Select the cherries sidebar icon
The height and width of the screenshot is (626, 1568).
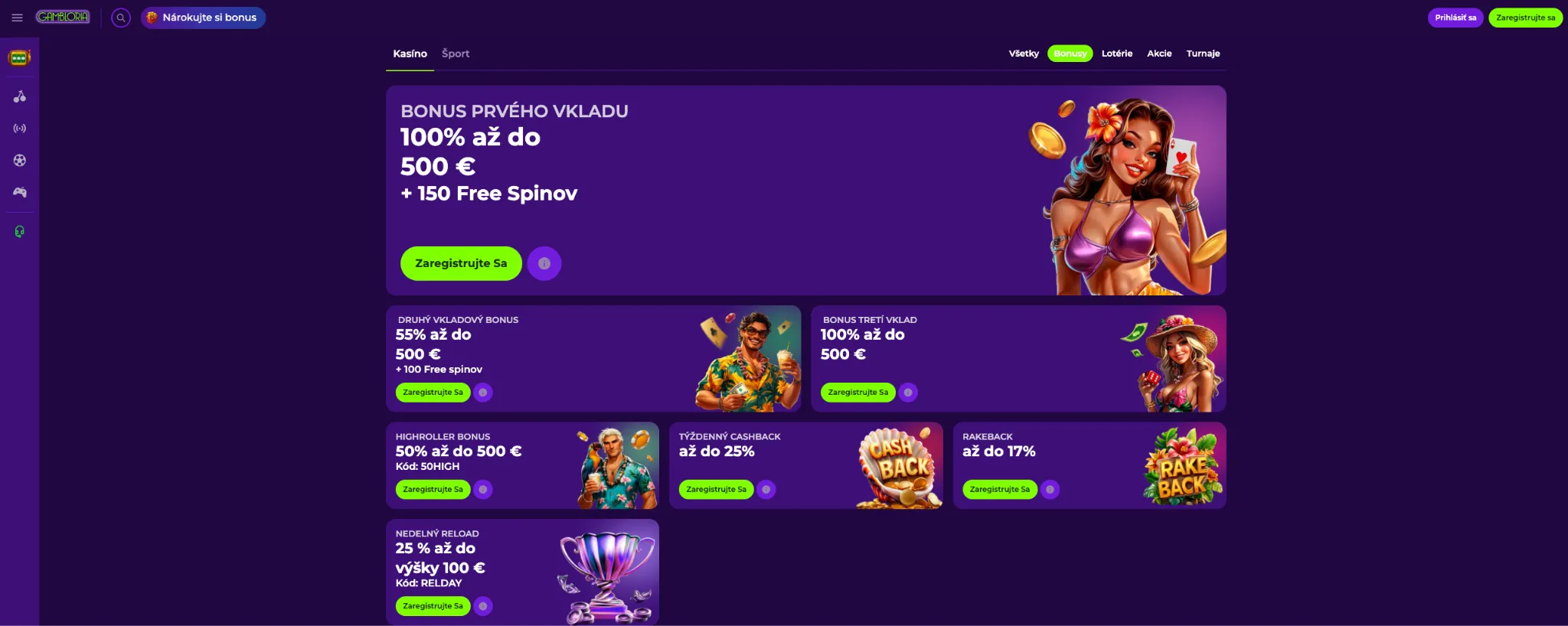(x=20, y=96)
